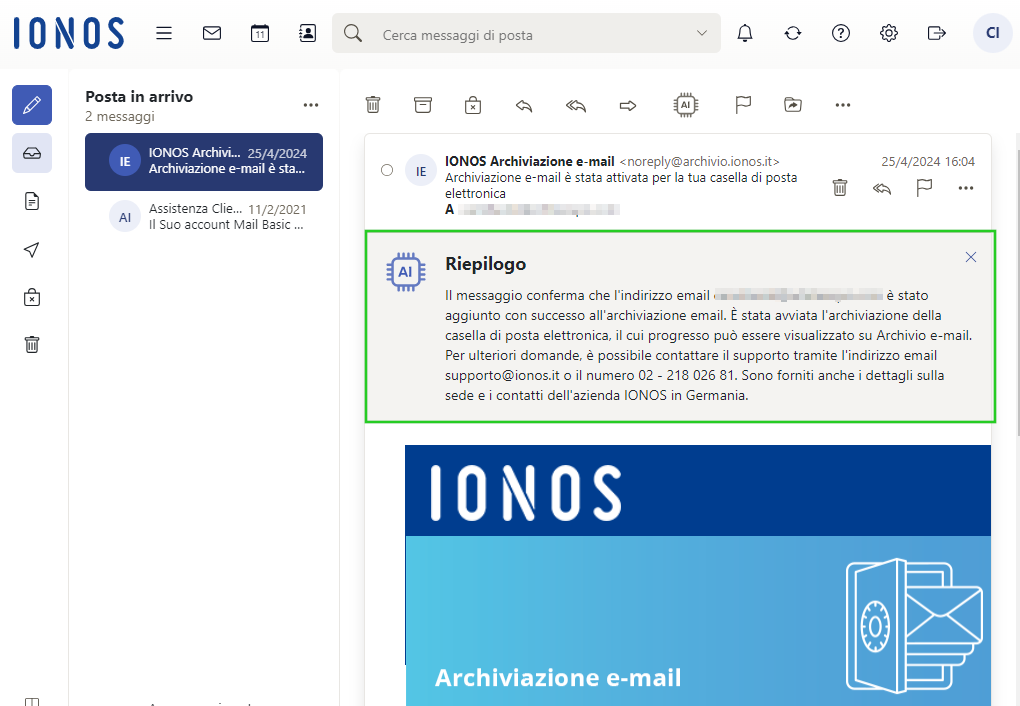Compose a new email with pencil button
This screenshot has width=1020, height=706.
click(32, 105)
